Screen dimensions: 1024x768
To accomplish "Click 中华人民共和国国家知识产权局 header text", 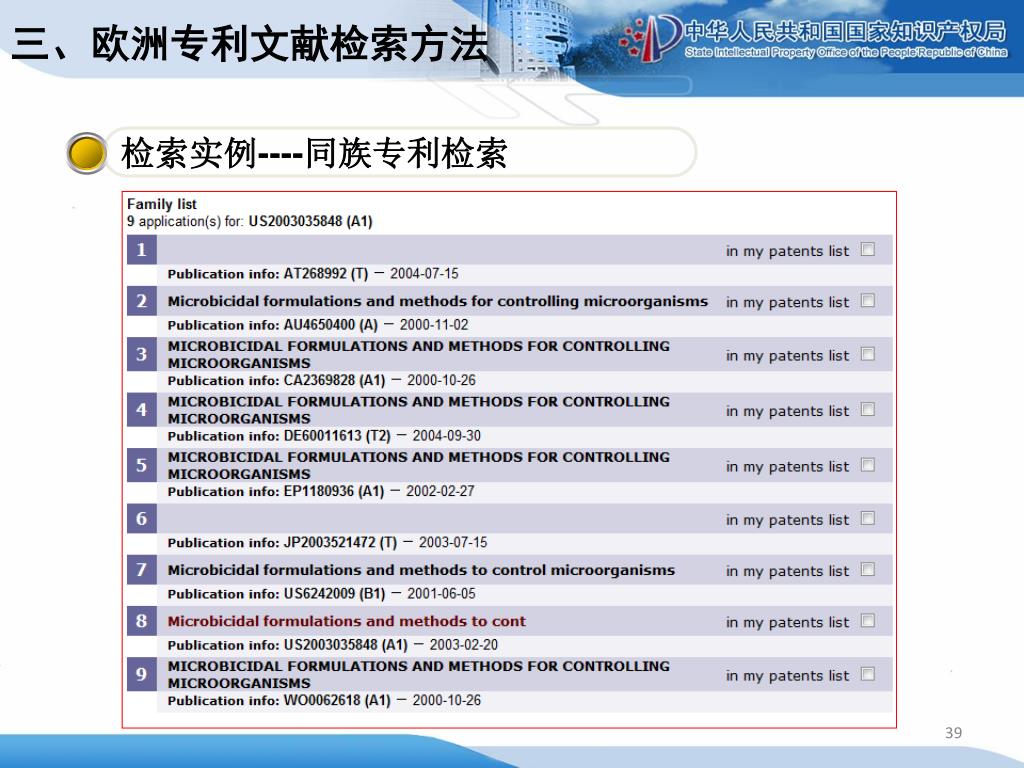I will coord(846,30).
